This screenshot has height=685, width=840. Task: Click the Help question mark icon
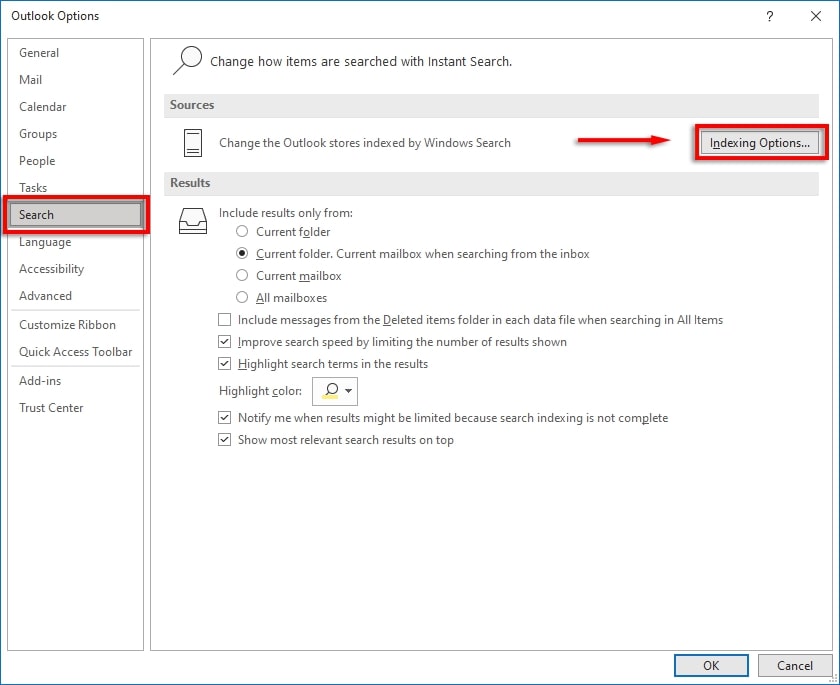click(x=768, y=16)
